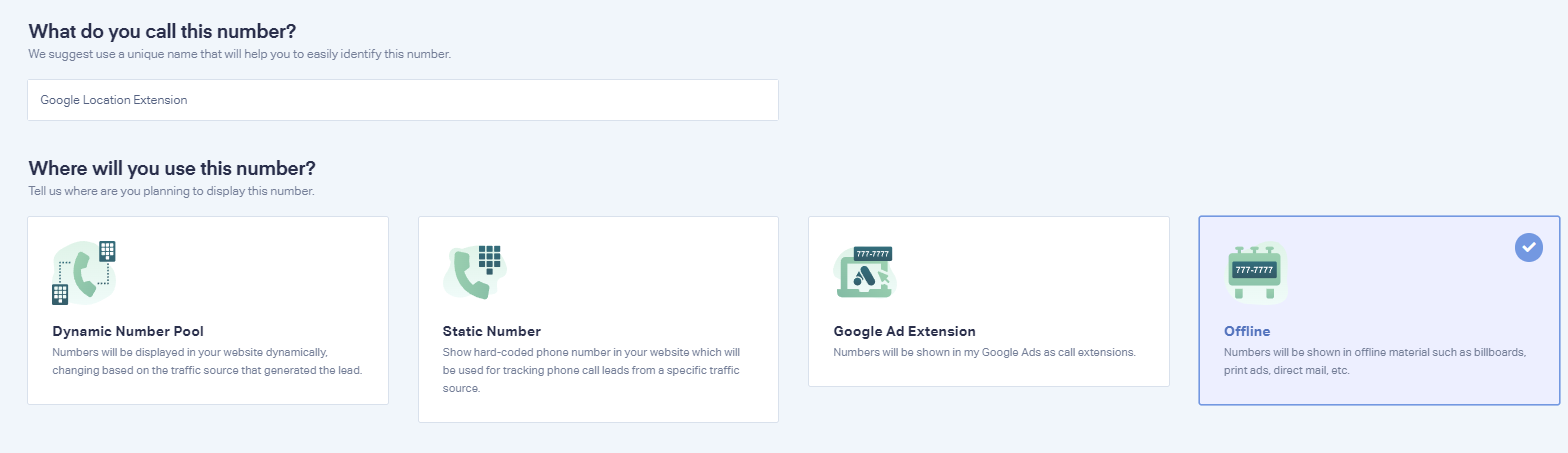Focus the number name input field
1568x453 pixels.
403,100
